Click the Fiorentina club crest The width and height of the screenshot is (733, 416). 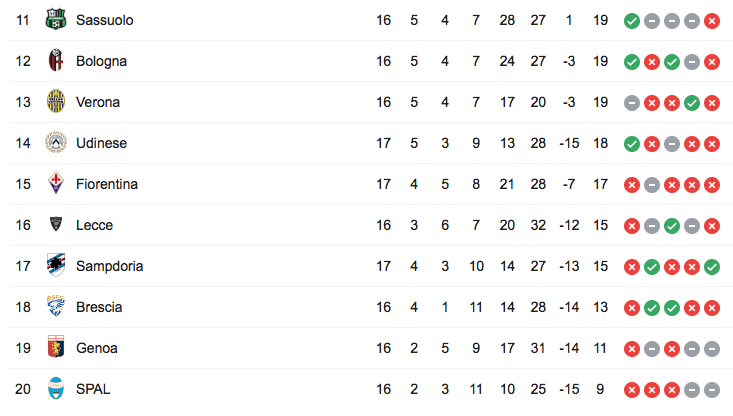point(56,184)
